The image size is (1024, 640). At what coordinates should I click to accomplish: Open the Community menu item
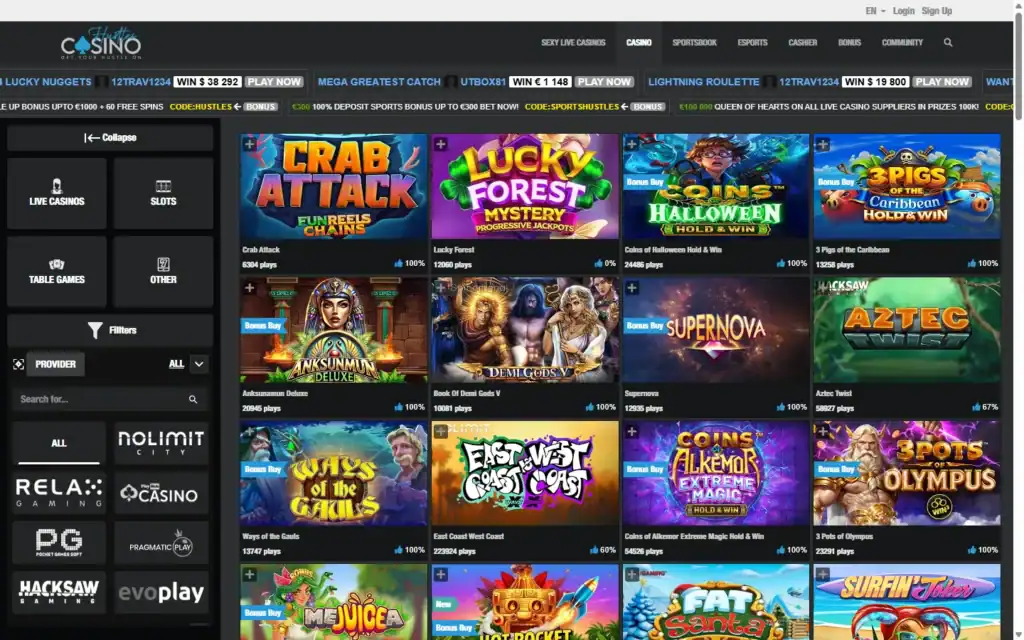coord(902,42)
